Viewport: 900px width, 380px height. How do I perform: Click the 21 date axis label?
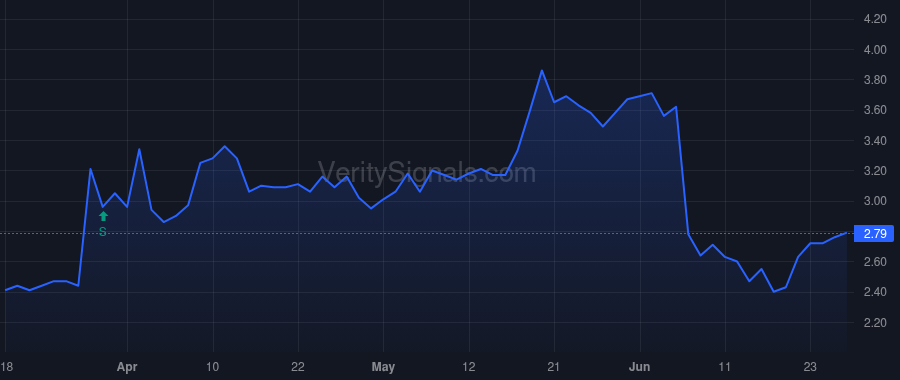click(x=554, y=367)
